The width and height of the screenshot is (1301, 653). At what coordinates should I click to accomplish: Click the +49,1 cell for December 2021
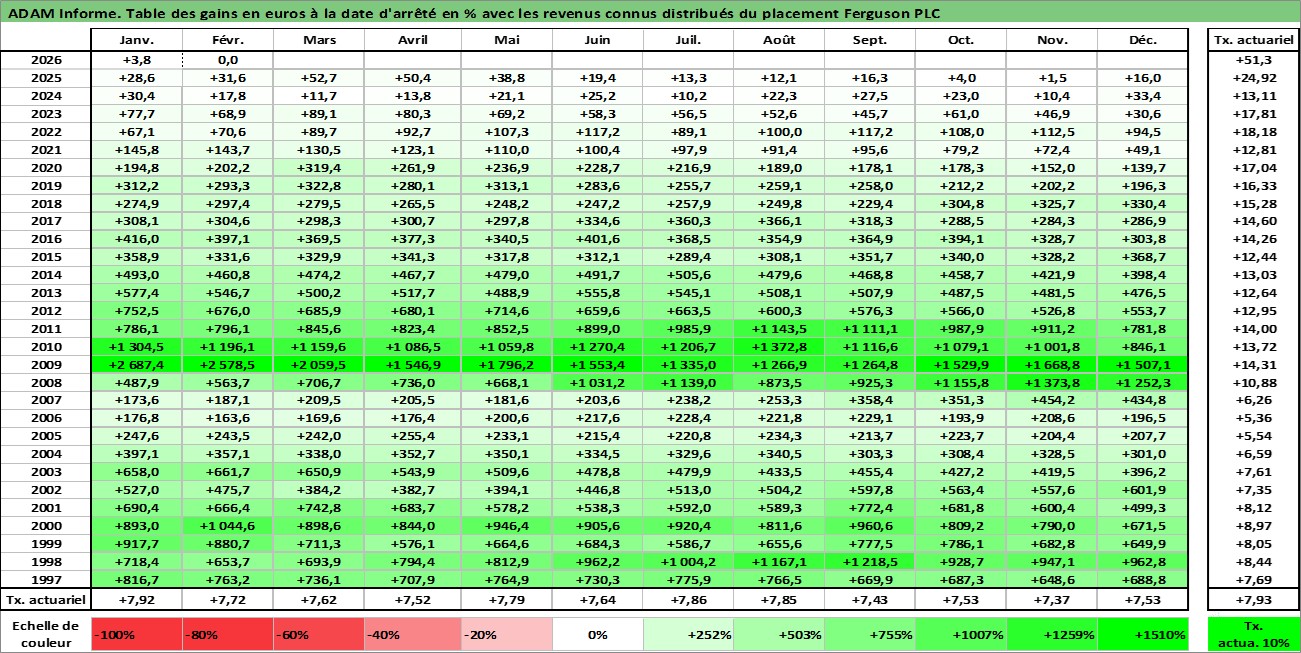point(1142,150)
